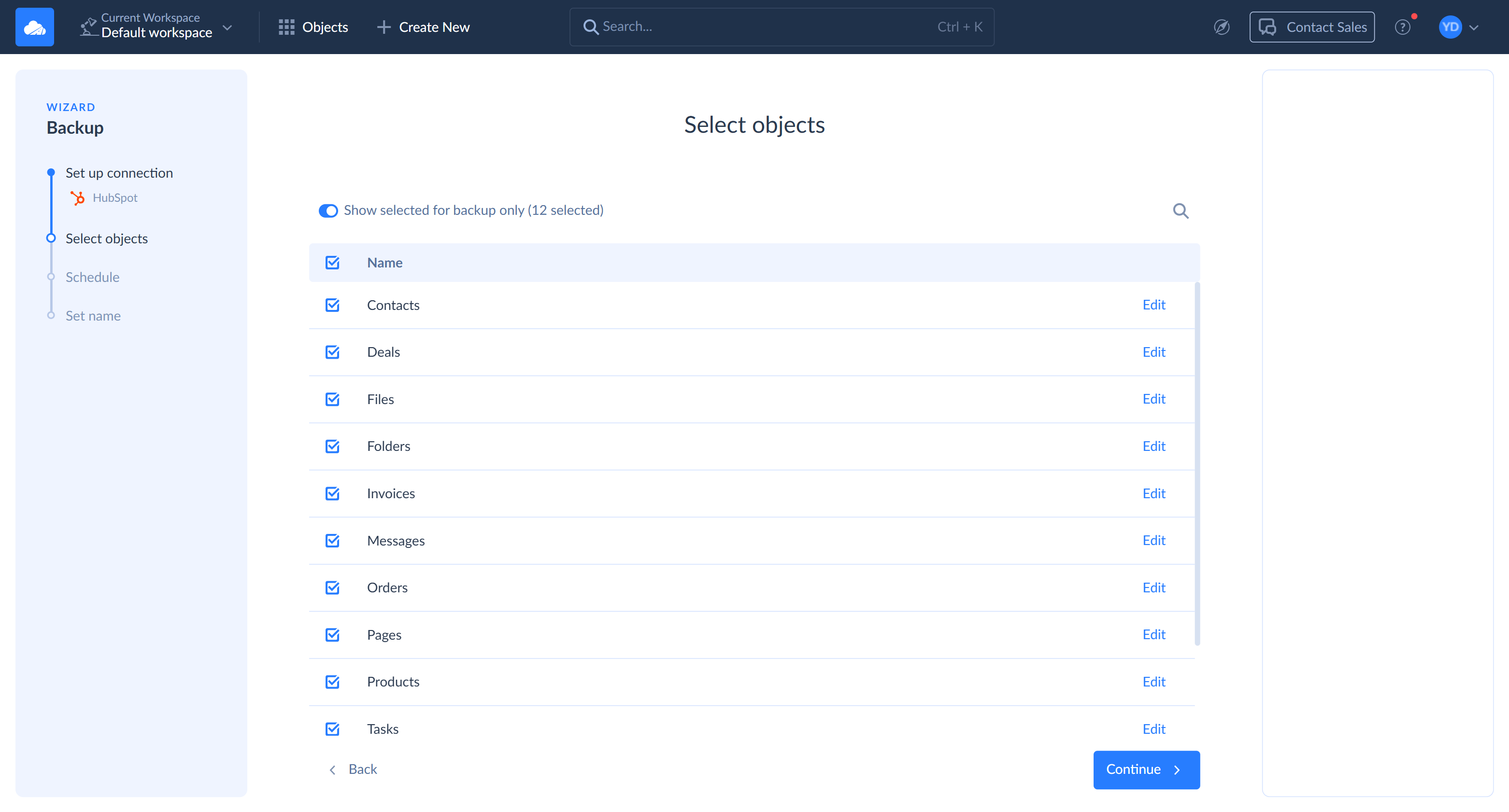Jump to the Schedule wizard step
The width and height of the screenshot is (1509, 812).
(x=93, y=278)
